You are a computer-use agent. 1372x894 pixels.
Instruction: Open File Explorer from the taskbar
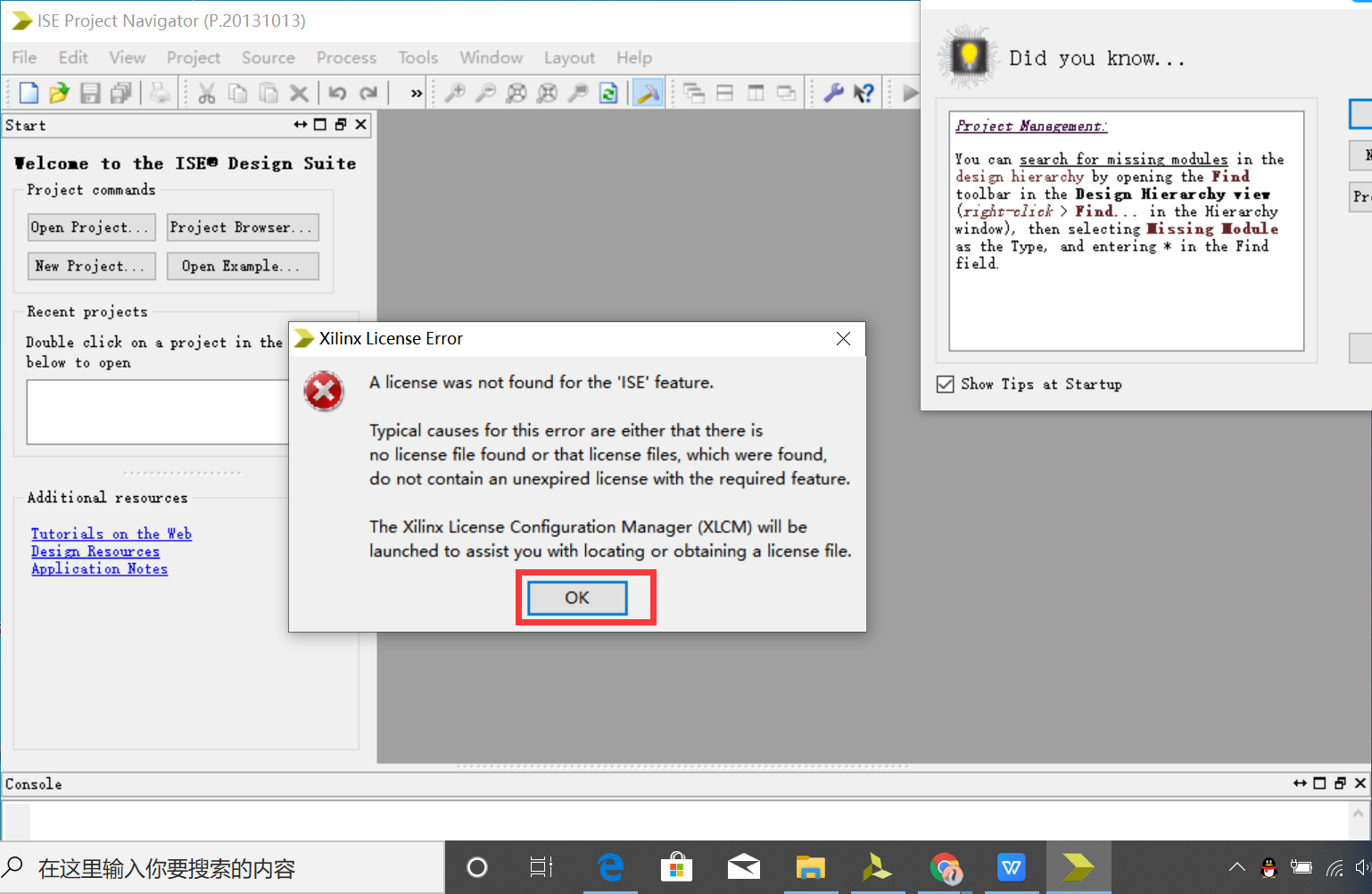point(811,867)
